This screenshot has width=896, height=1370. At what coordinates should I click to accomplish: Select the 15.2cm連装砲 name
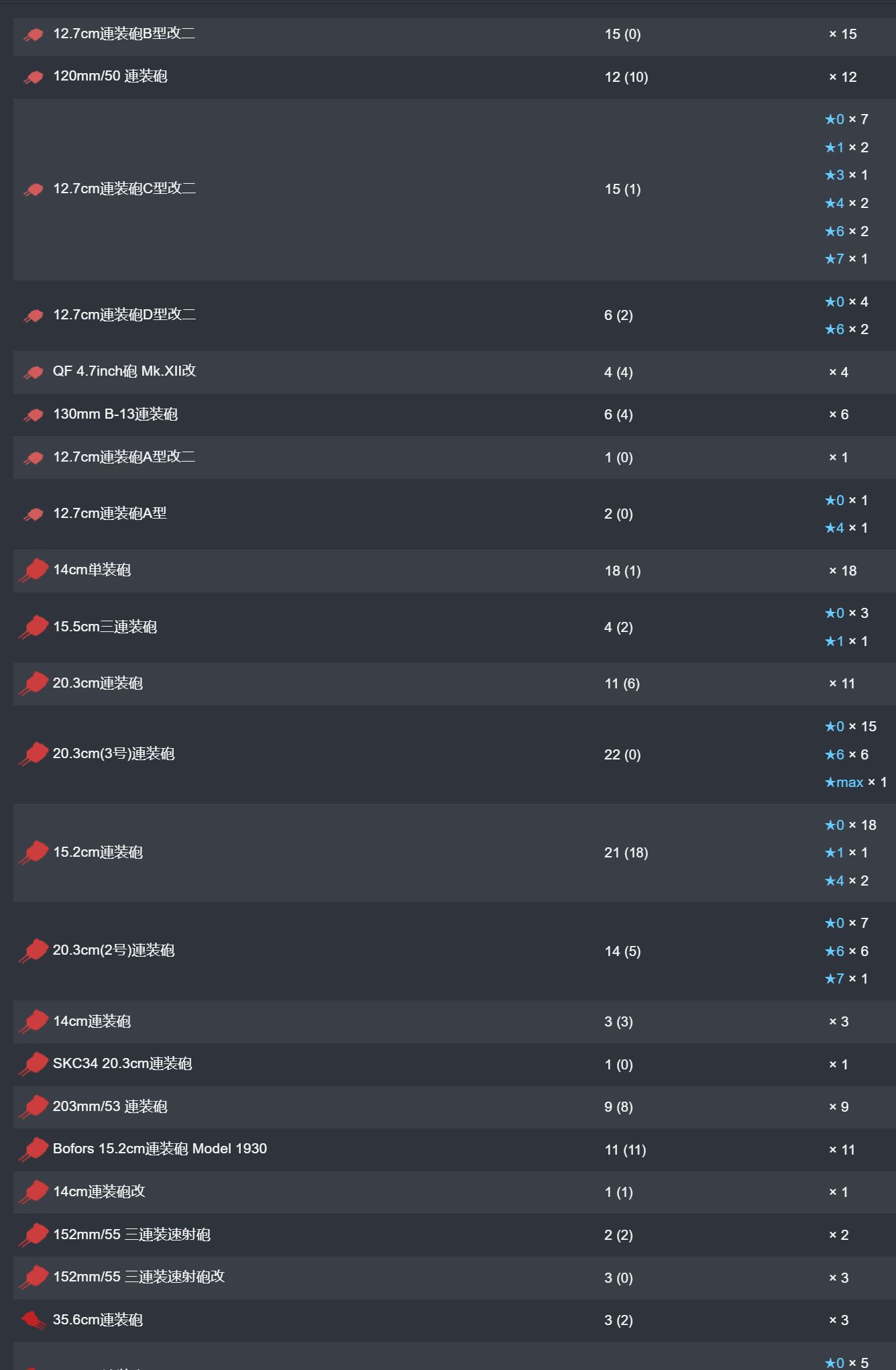98,852
